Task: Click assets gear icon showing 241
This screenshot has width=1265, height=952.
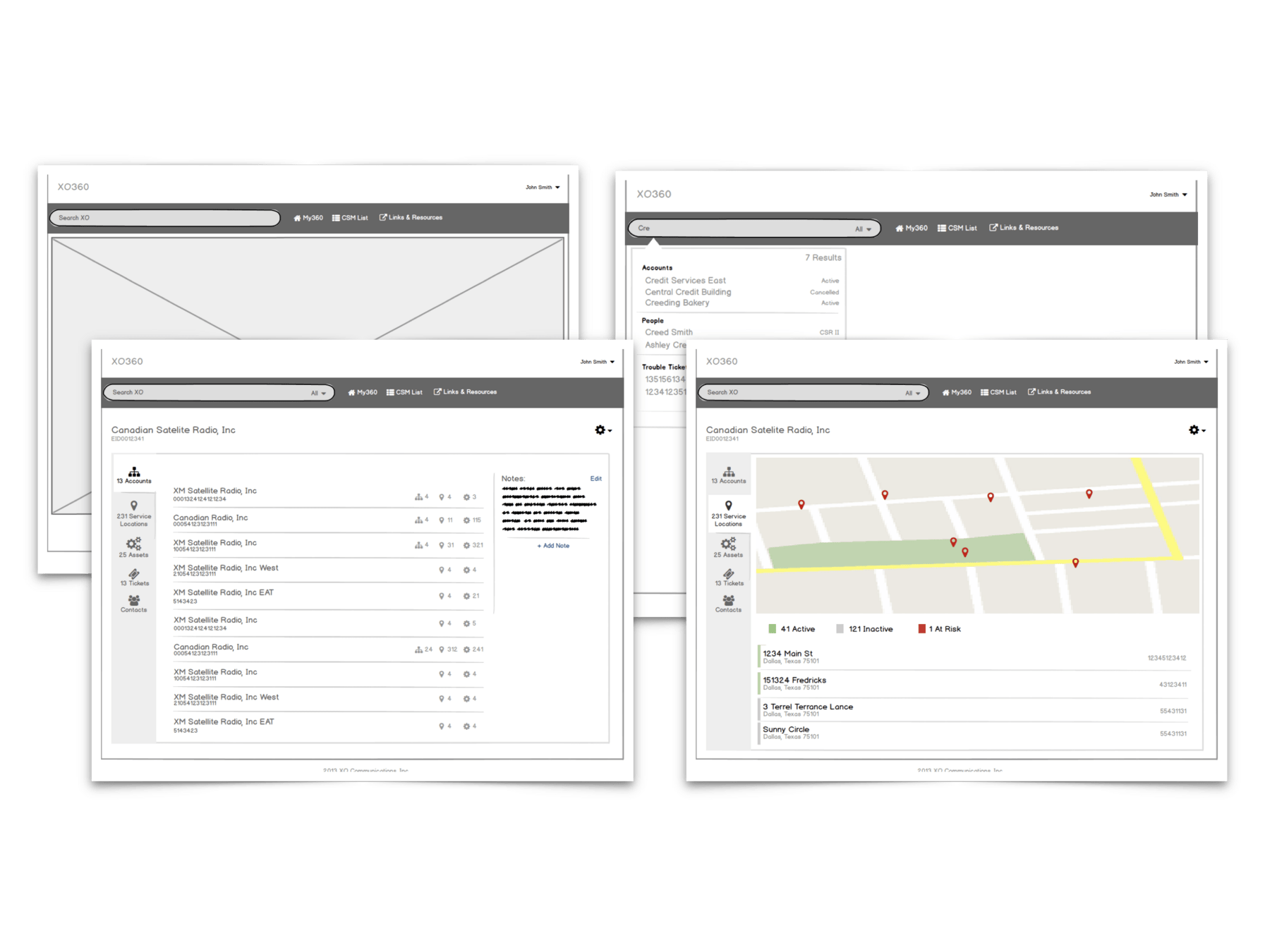Action: click(x=466, y=649)
